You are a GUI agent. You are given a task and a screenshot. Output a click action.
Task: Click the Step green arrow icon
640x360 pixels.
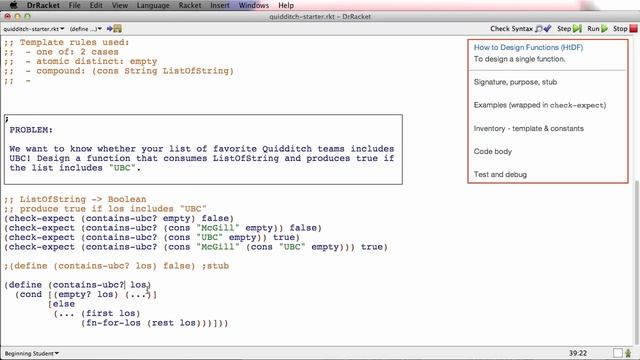(x=577, y=29)
